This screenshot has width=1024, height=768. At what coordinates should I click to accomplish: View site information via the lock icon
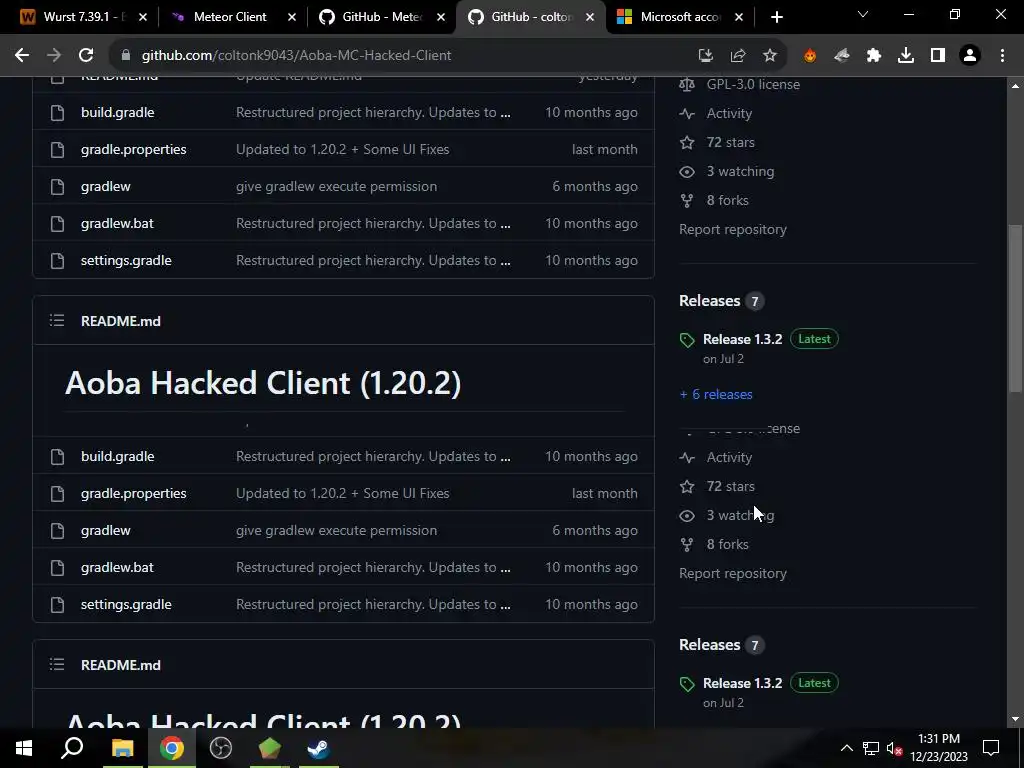[x=125, y=56]
